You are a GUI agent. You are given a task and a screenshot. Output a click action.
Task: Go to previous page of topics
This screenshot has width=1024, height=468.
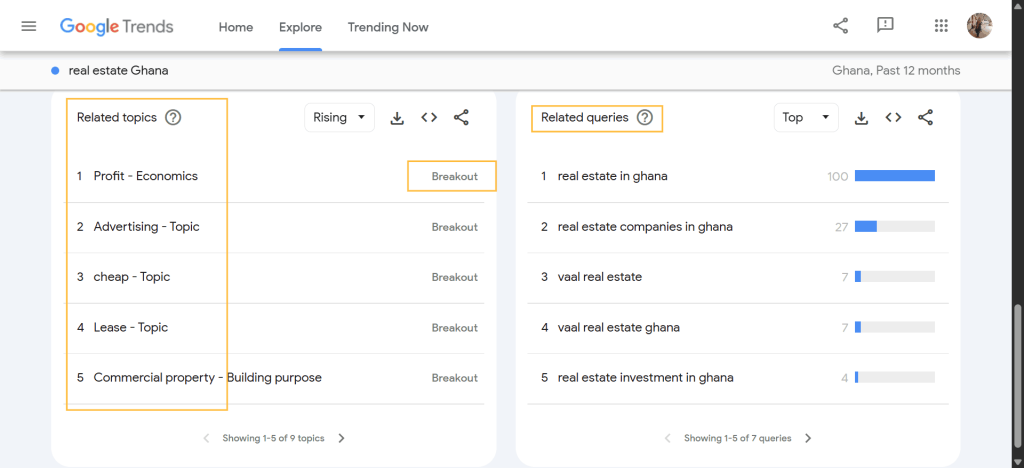point(206,439)
